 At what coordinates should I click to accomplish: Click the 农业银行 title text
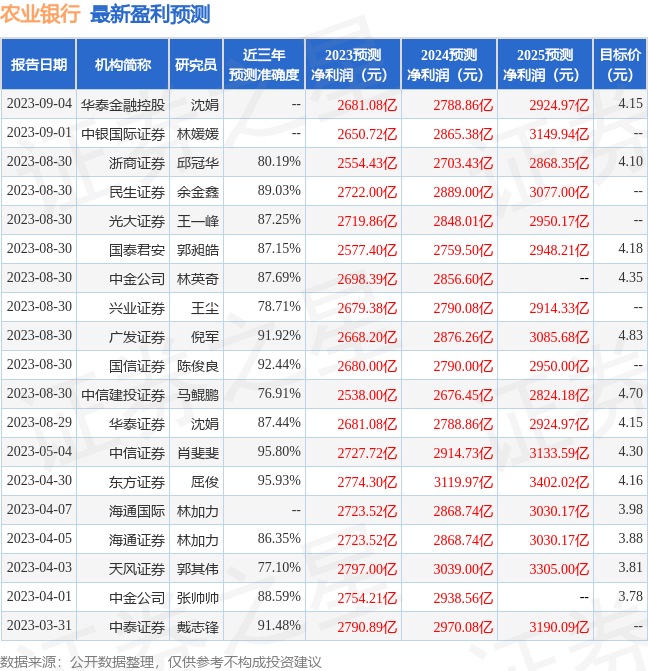(40, 14)
